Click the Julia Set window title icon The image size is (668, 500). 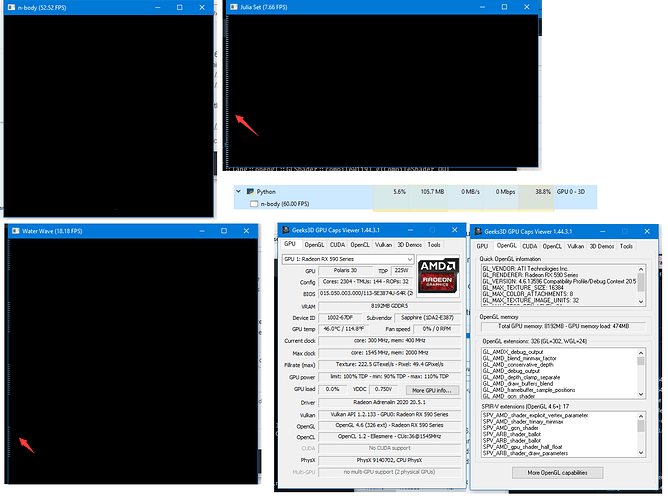(x=233, y=7)
